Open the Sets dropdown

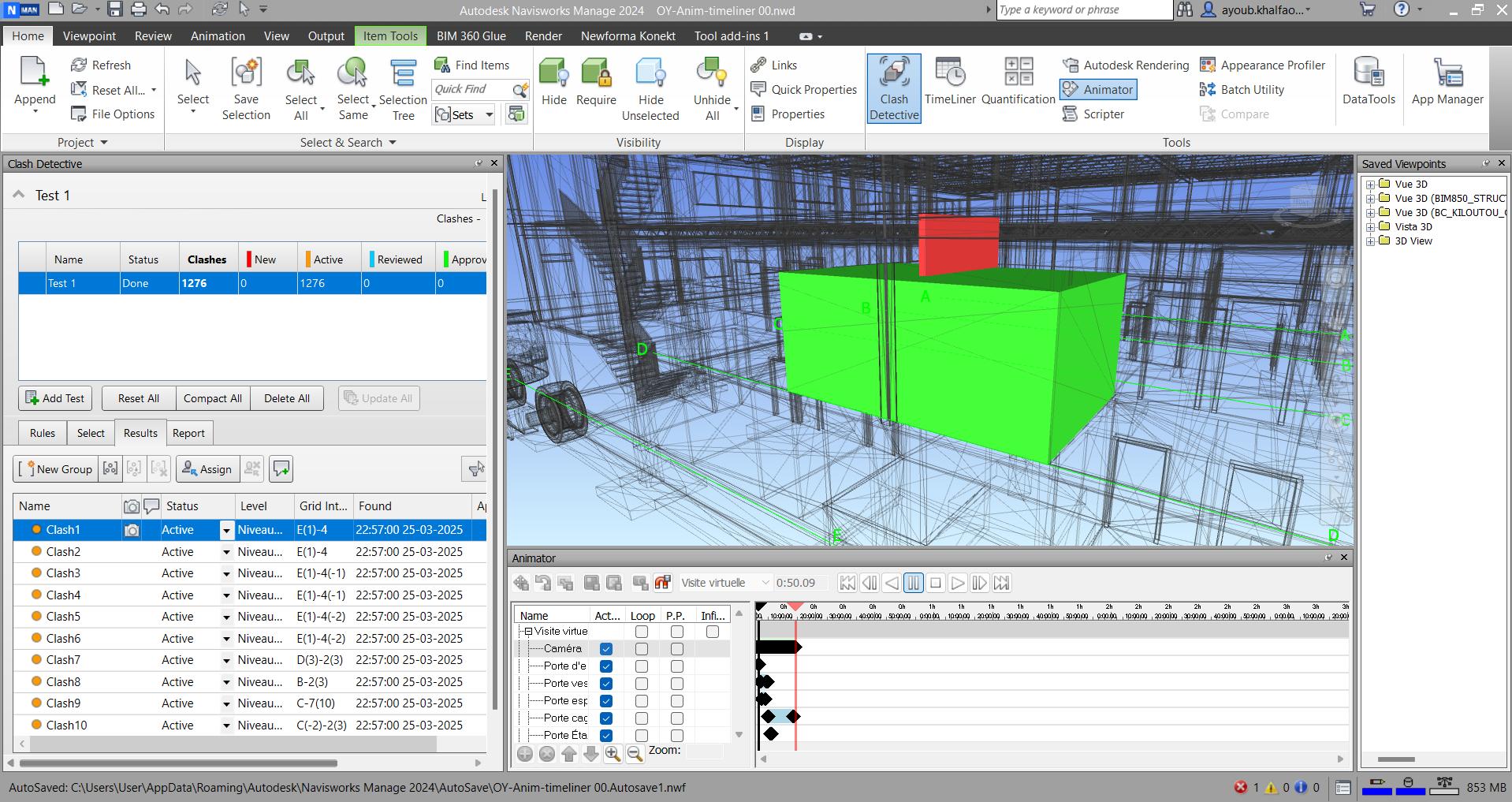click(489, 114)
